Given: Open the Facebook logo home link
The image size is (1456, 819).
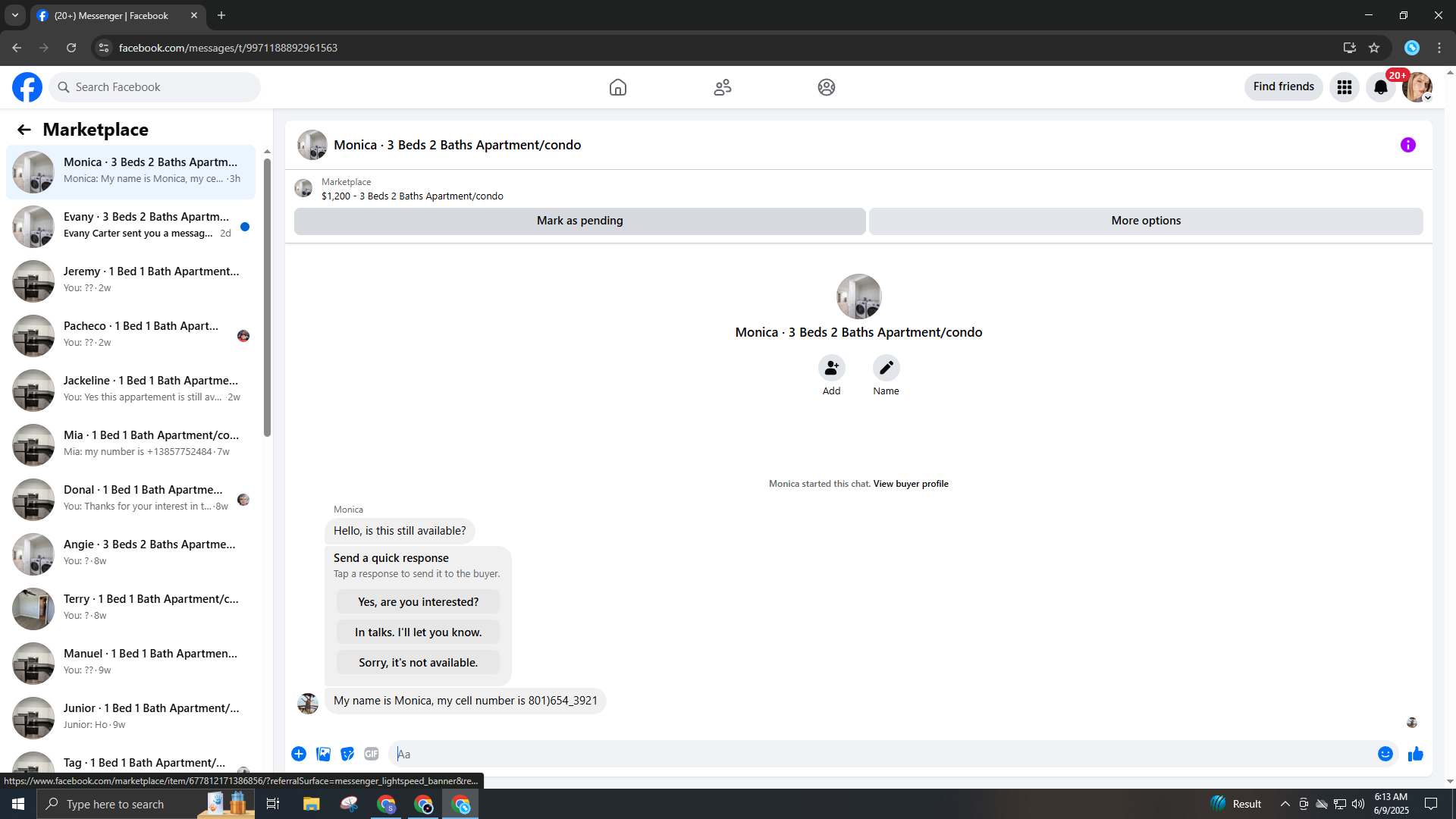Looking at the screenshot, I should [x=27, y=87].
